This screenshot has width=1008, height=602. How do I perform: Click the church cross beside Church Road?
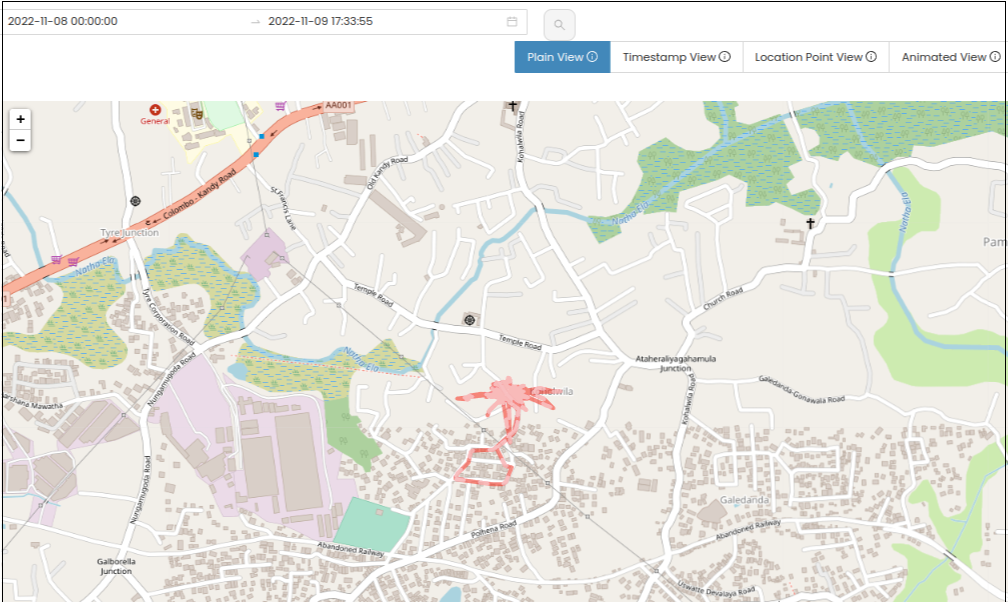[811, 223]
